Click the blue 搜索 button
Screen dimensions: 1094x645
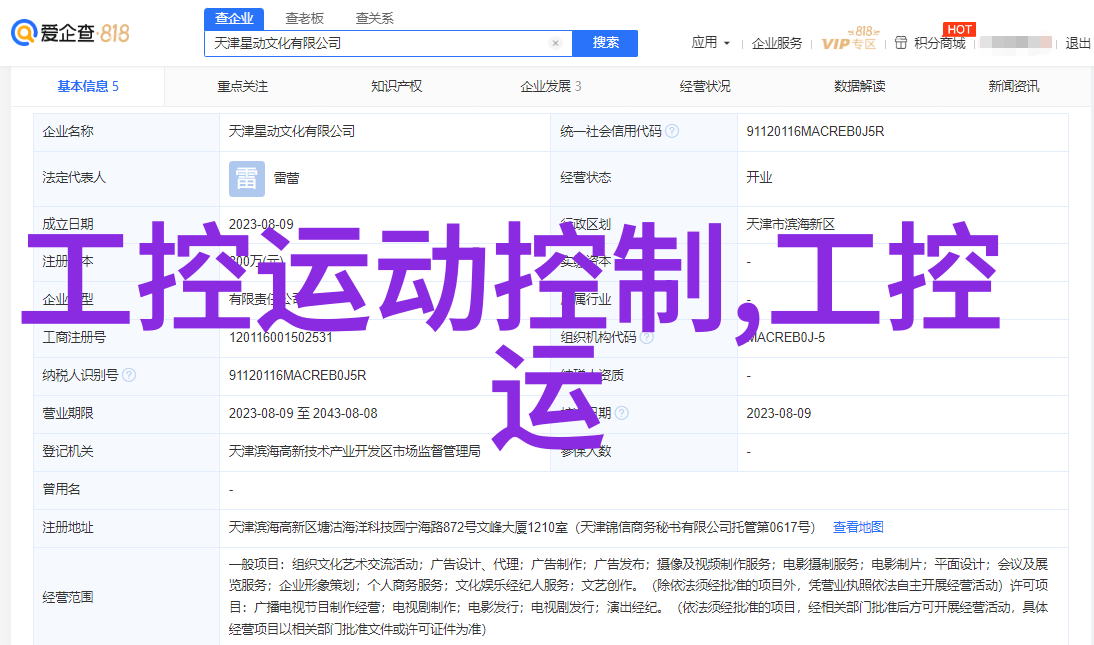605,43
